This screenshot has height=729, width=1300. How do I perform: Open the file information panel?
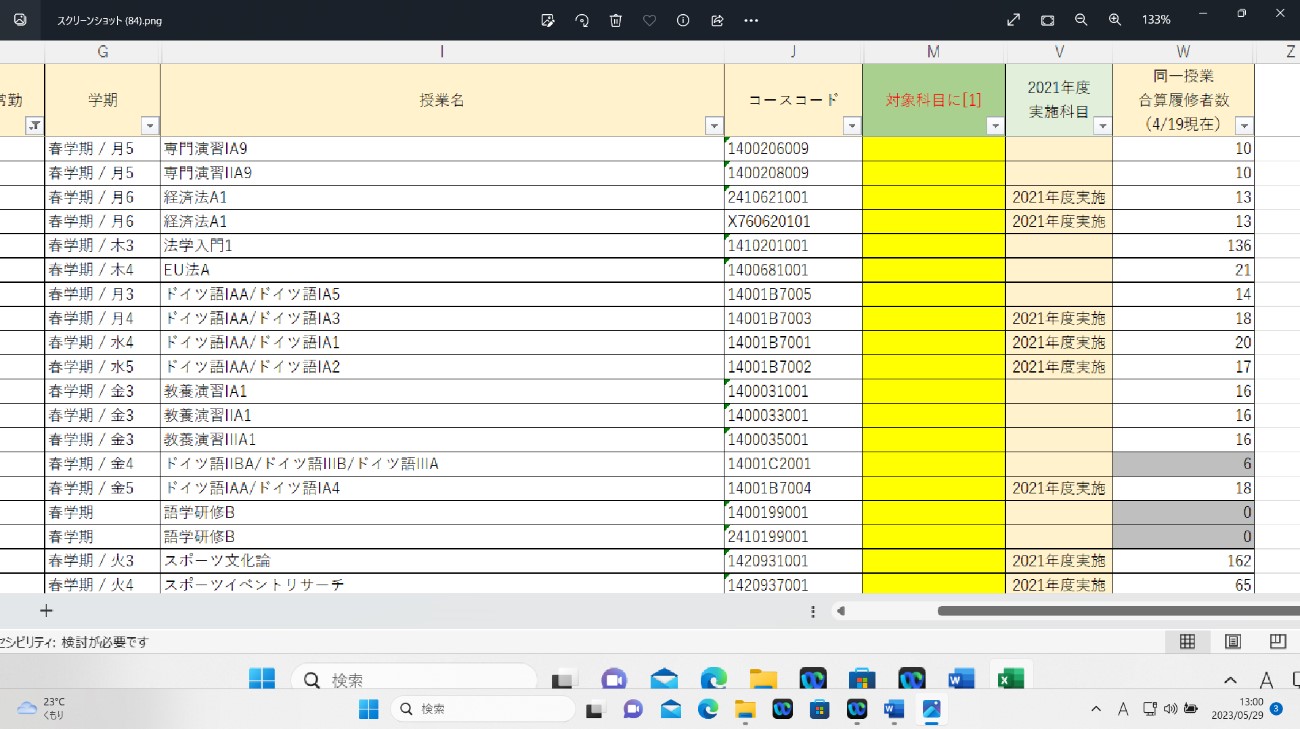tap(683, 20)
